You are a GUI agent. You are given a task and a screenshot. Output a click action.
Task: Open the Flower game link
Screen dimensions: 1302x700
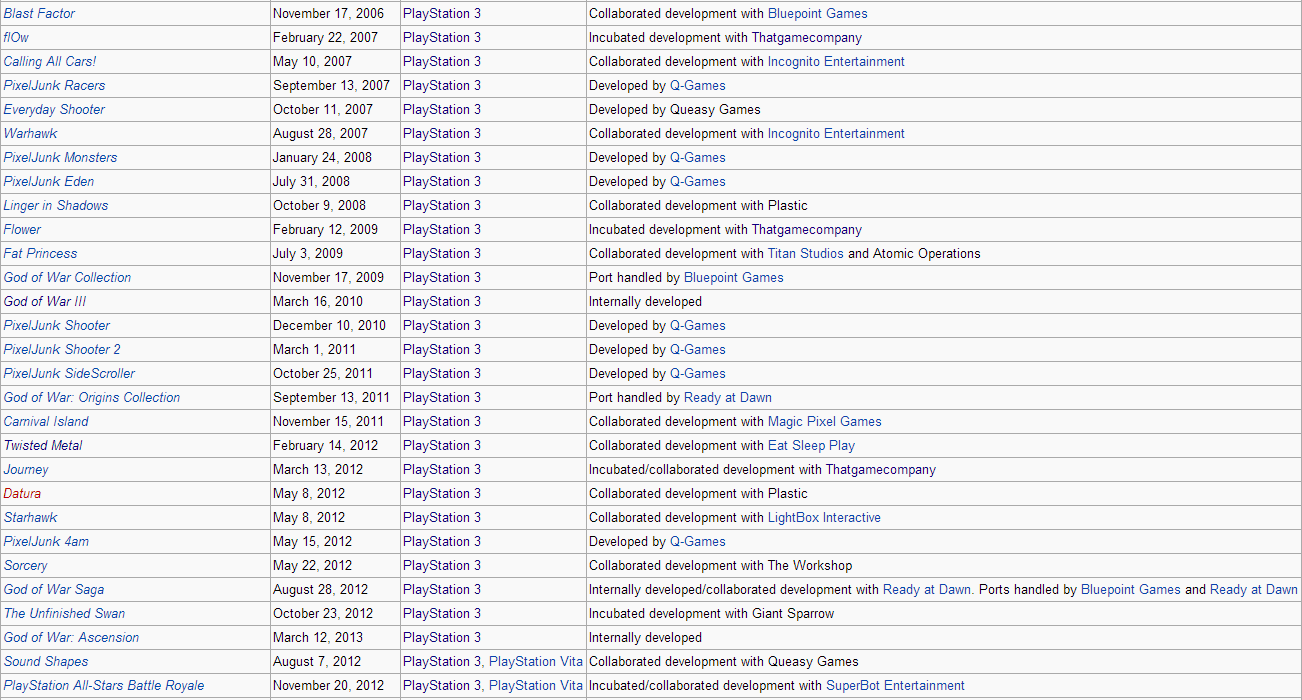coord(22,229)
